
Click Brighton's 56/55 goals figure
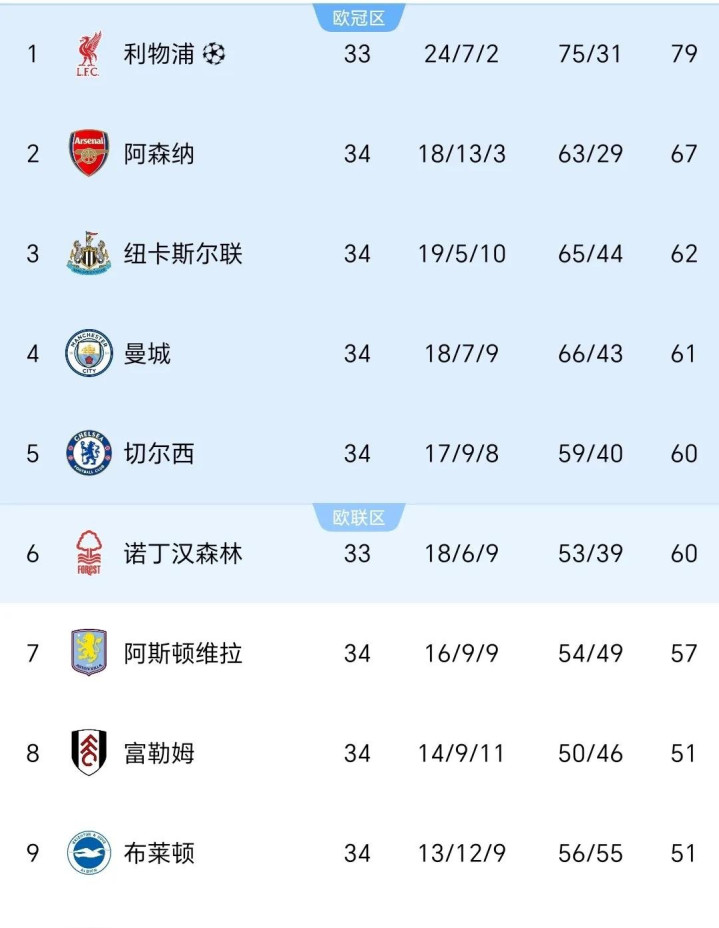[590, 853]
